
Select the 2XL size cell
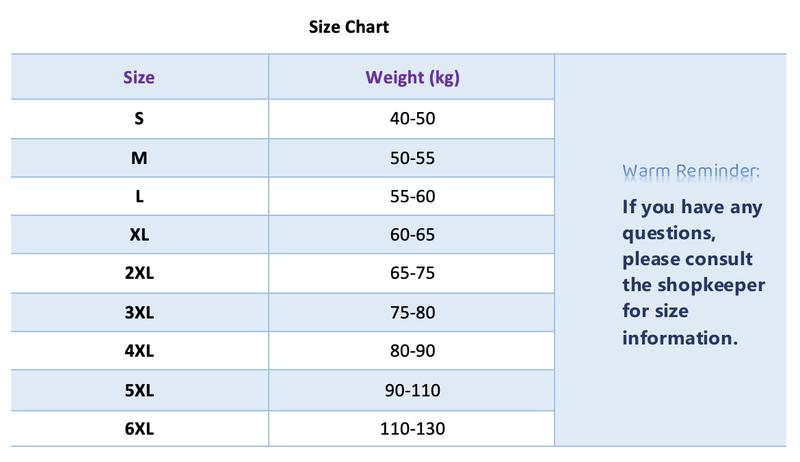[x=139, y=273]
